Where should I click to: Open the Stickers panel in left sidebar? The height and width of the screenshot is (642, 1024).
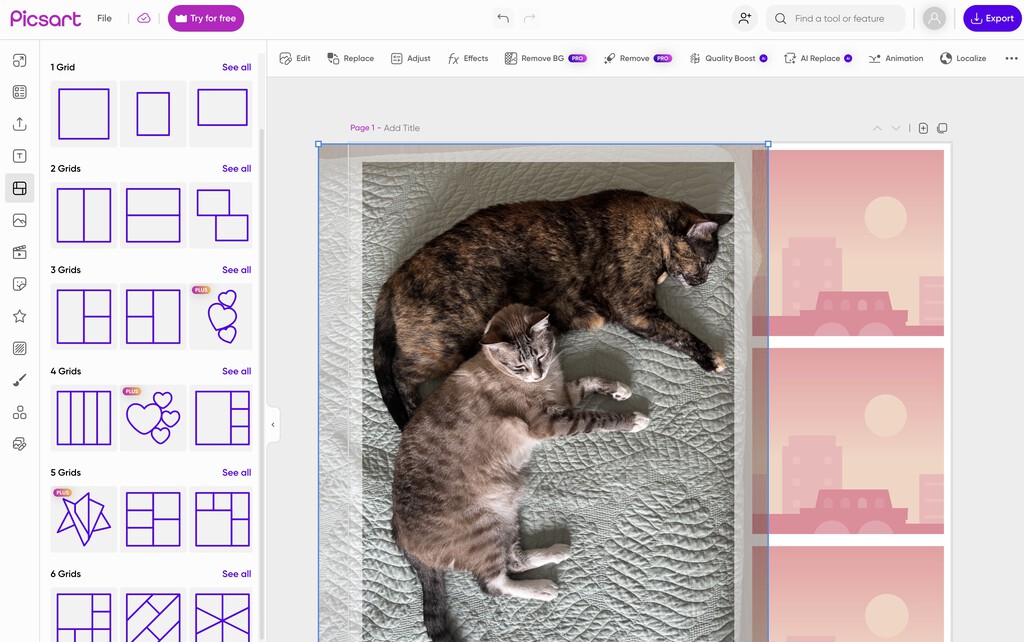tap(19, 285)
